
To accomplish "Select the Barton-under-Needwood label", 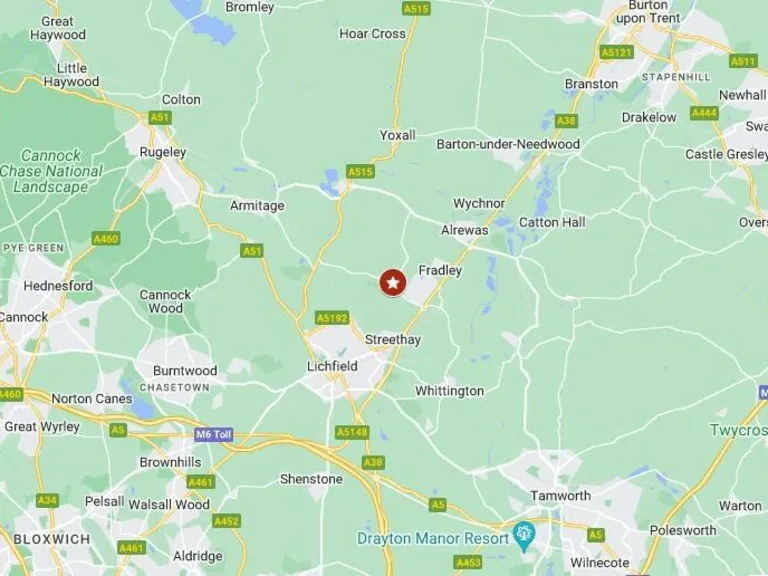I will tap(508, 144).
